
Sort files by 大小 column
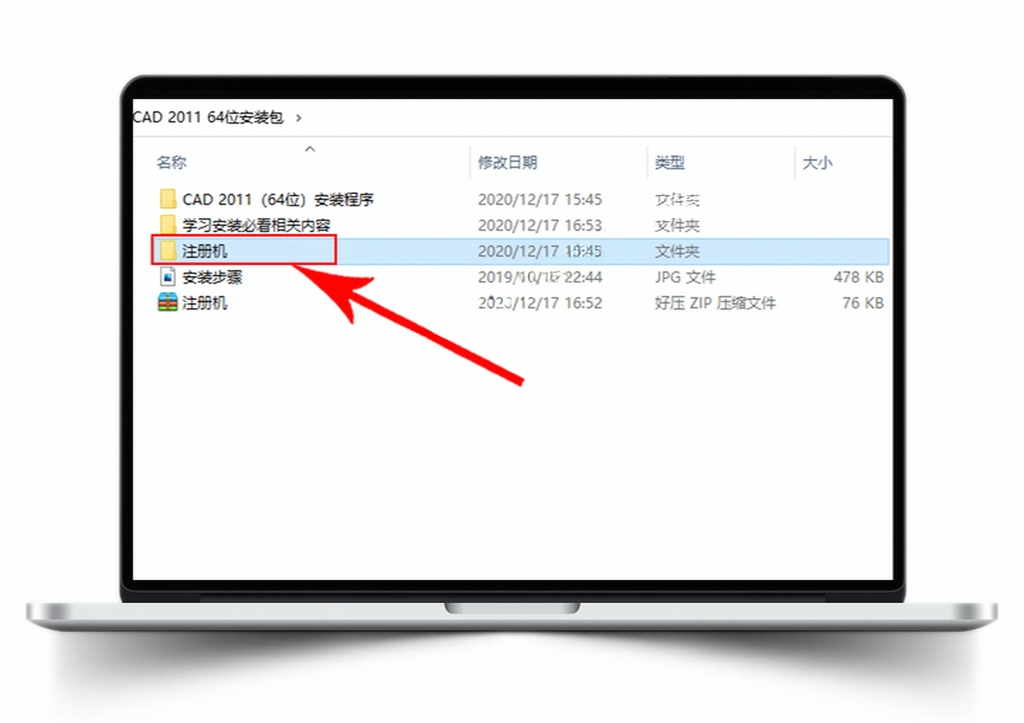818,162
